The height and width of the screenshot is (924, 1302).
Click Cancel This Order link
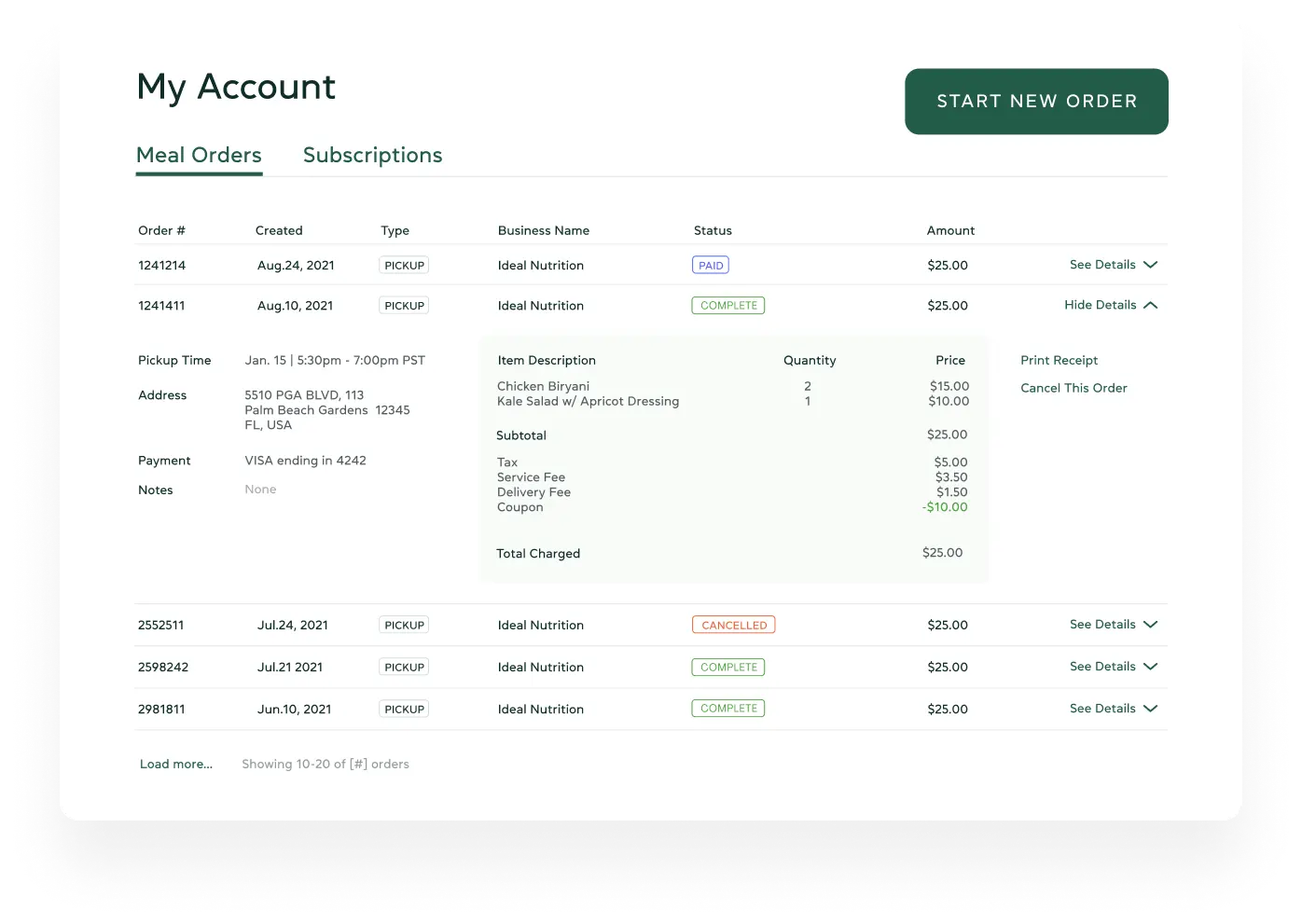tap(1073, 388)
